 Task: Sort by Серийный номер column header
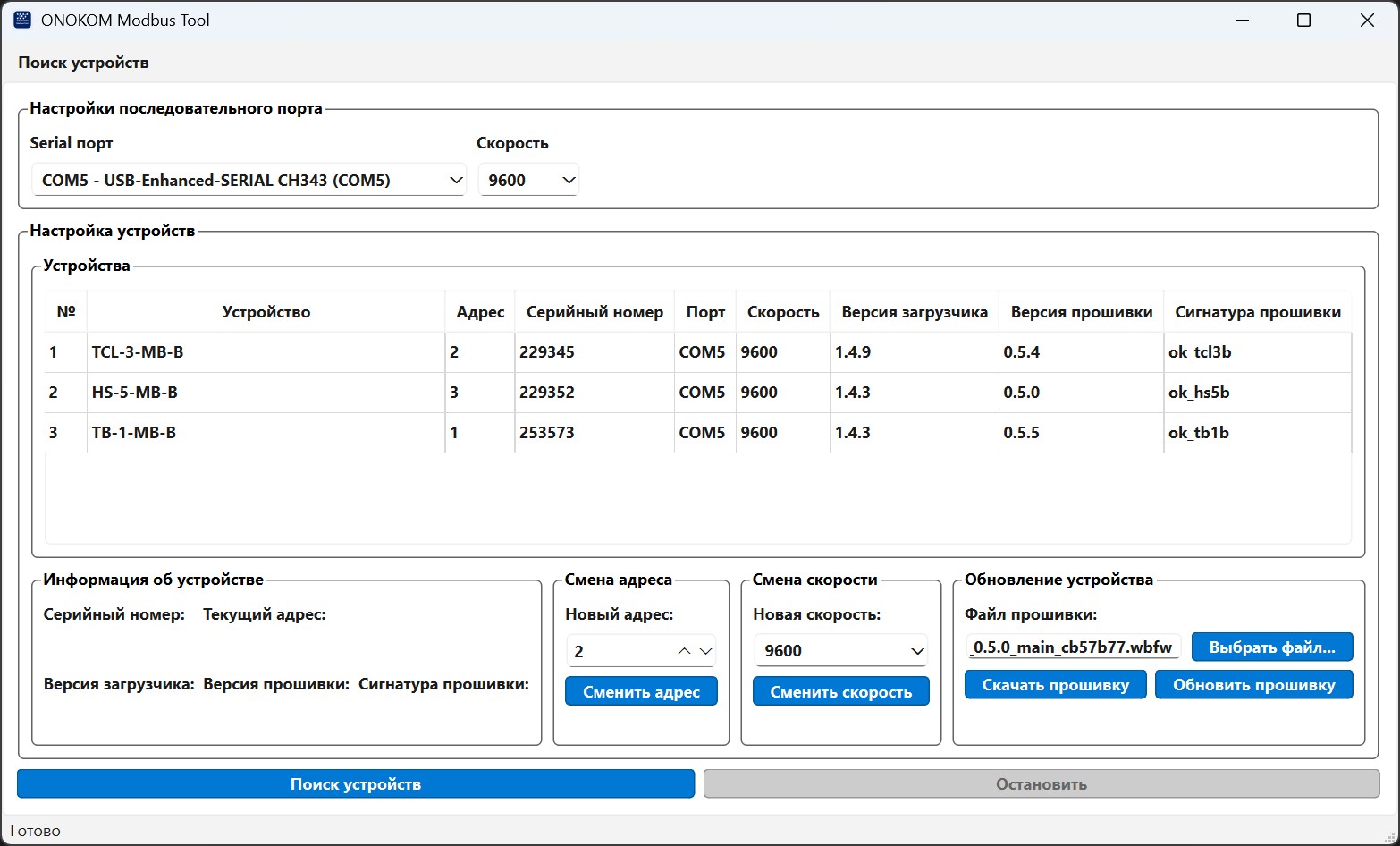(595, 312)
